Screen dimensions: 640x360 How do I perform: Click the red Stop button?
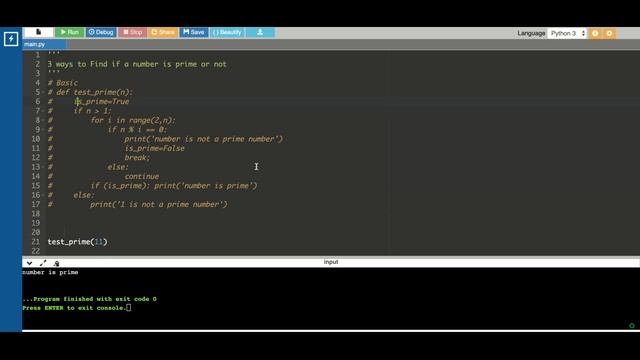click(133, 32)
